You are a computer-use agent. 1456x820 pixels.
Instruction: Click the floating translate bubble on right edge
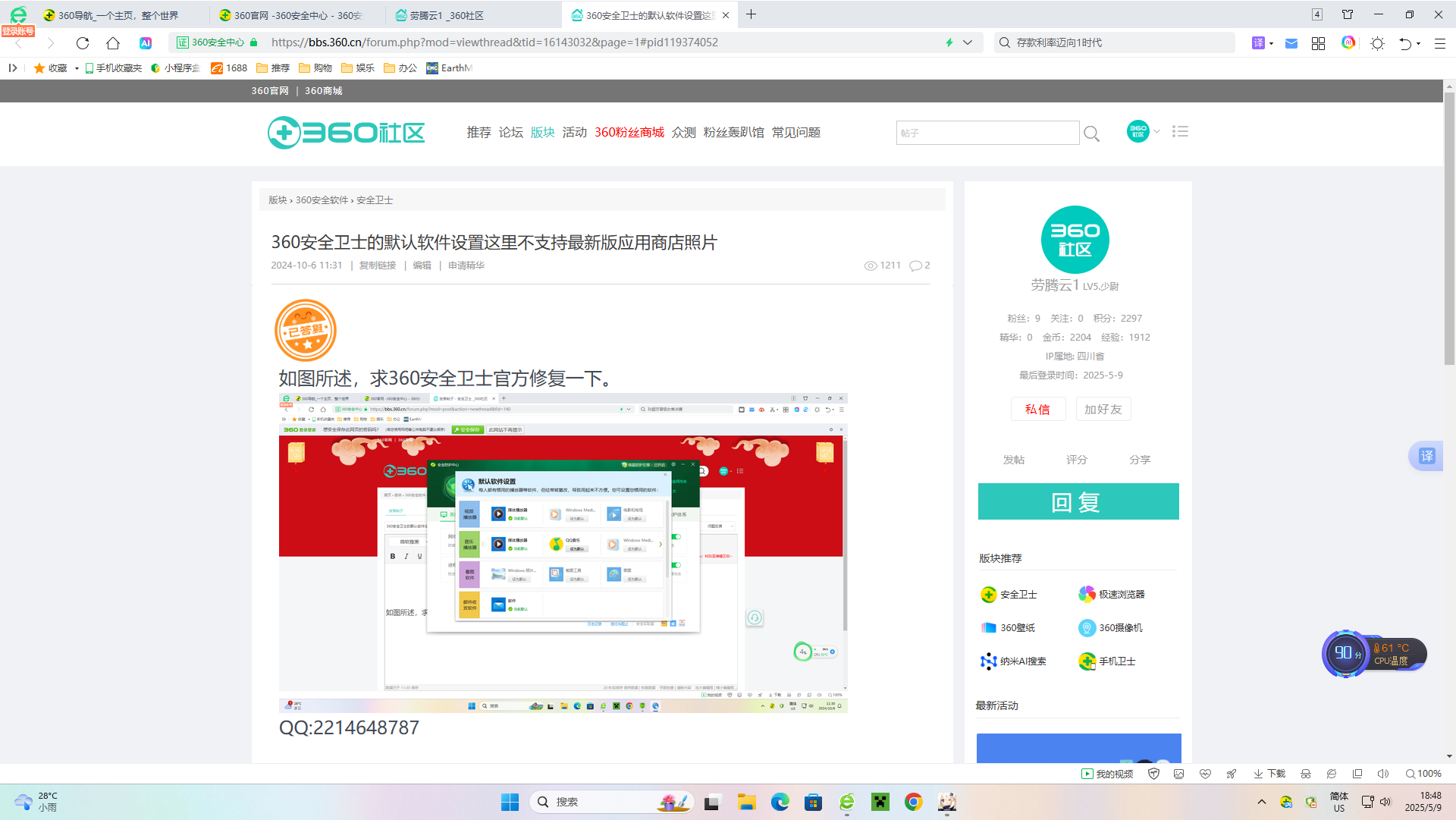click(1427, 456)
